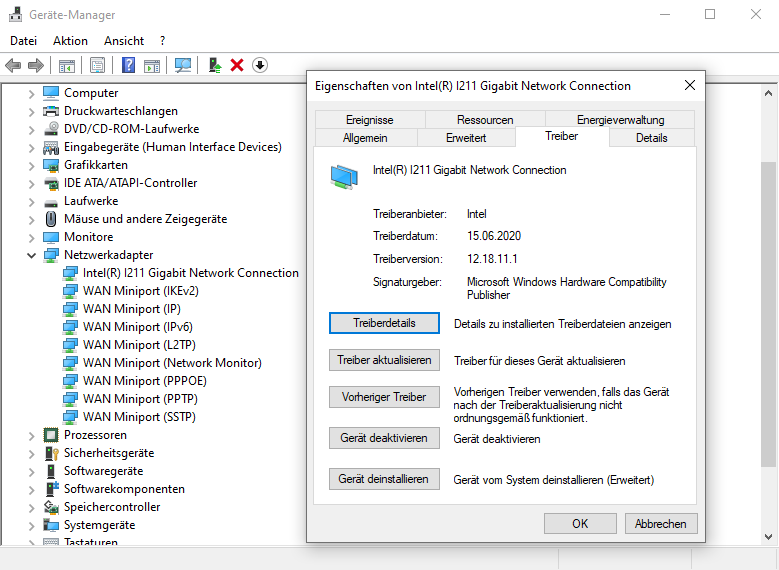
Task: Select the Prozessoren chip icon
Action: [x=51, y=435]
